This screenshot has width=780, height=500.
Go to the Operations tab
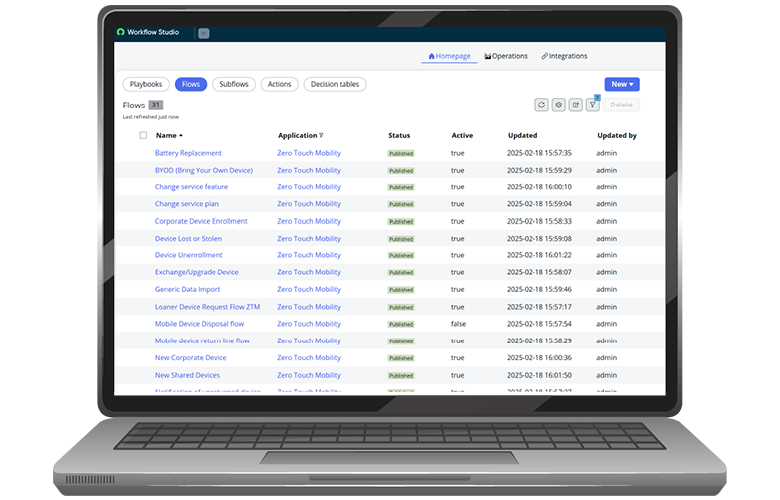(x=506, y=56)
